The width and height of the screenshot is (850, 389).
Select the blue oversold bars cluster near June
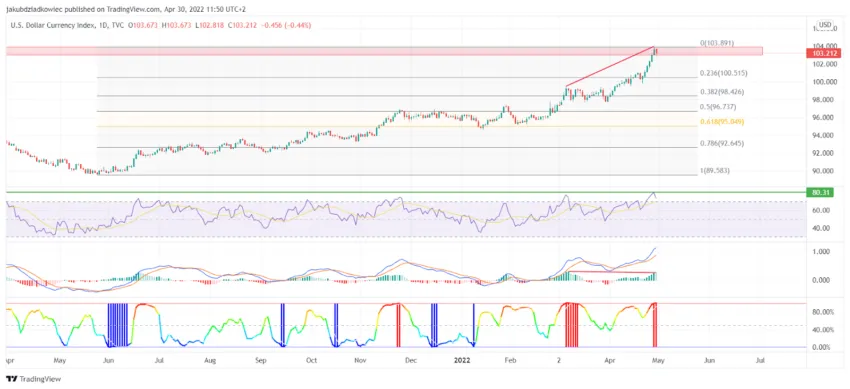(x=119, y=325)
